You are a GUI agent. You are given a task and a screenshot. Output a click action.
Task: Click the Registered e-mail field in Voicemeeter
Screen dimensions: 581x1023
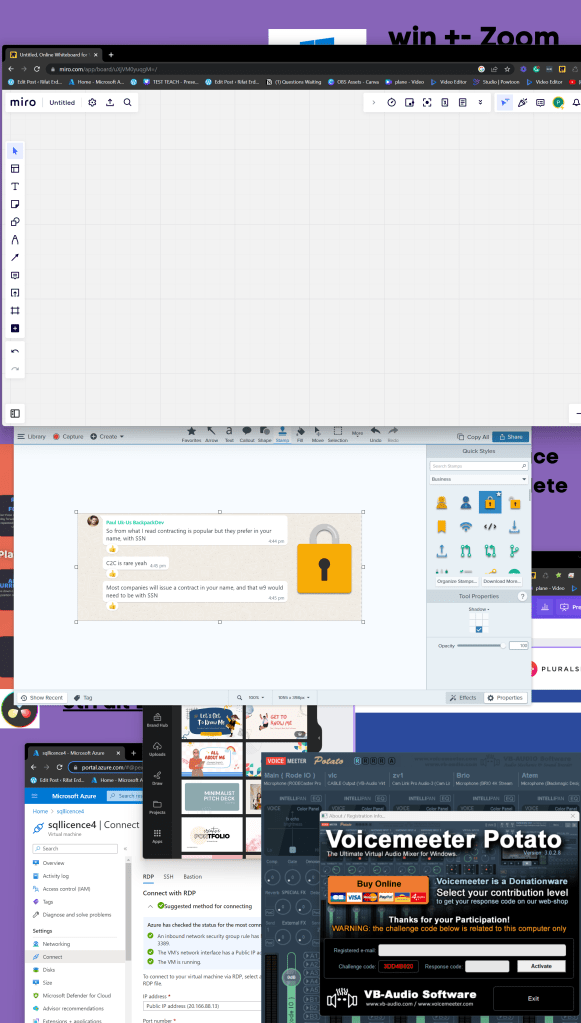pos(471,950)
